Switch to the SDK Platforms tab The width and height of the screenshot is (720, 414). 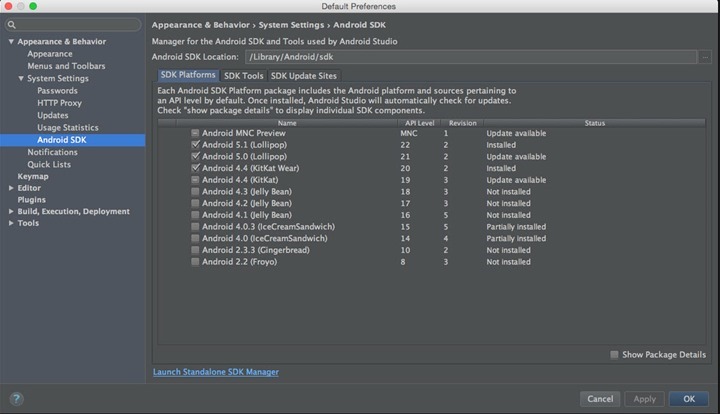point(188,75)
